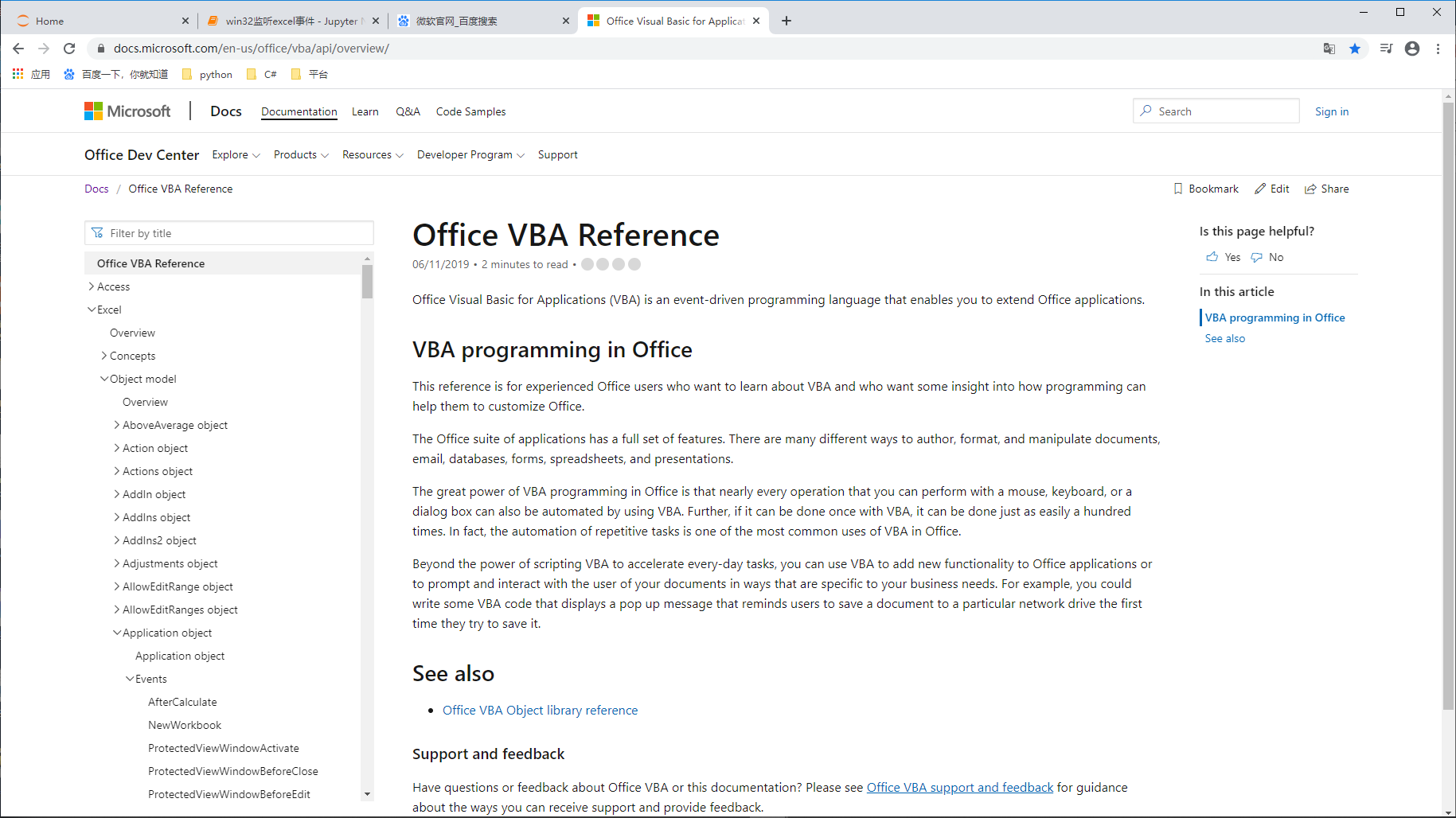Open the Chrome profile avatar
The height and width of the screenshot is (818, 1456).
pos(1412,49)
